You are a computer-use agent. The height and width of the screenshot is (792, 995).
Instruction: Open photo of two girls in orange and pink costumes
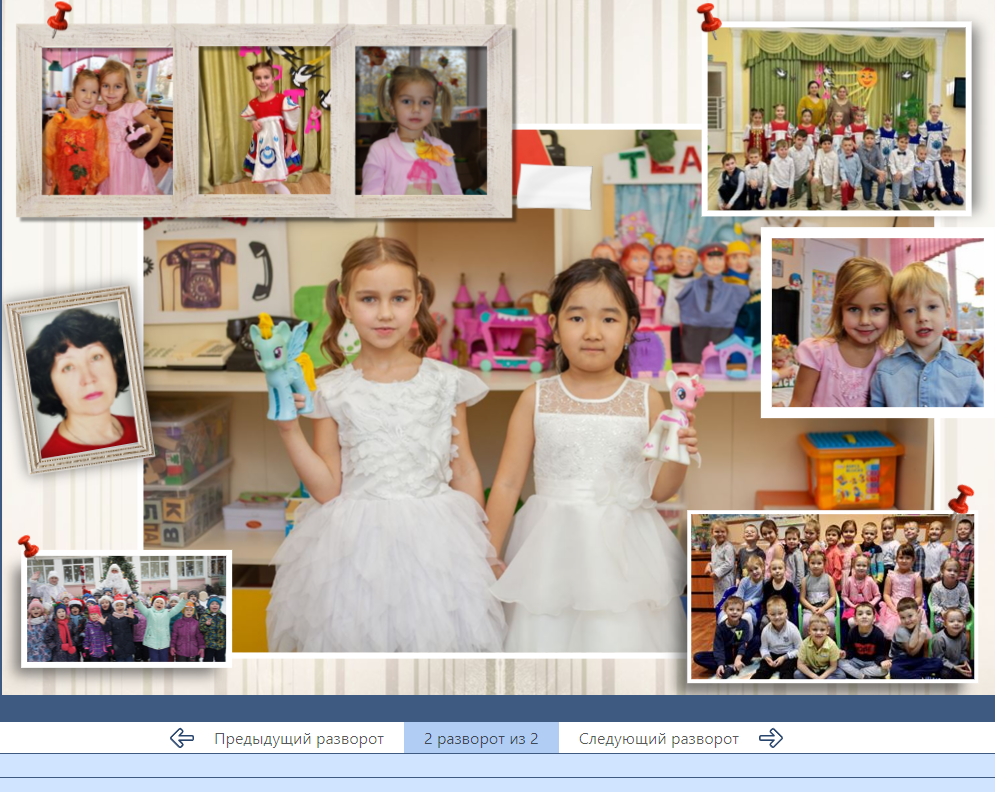[107, 121]
